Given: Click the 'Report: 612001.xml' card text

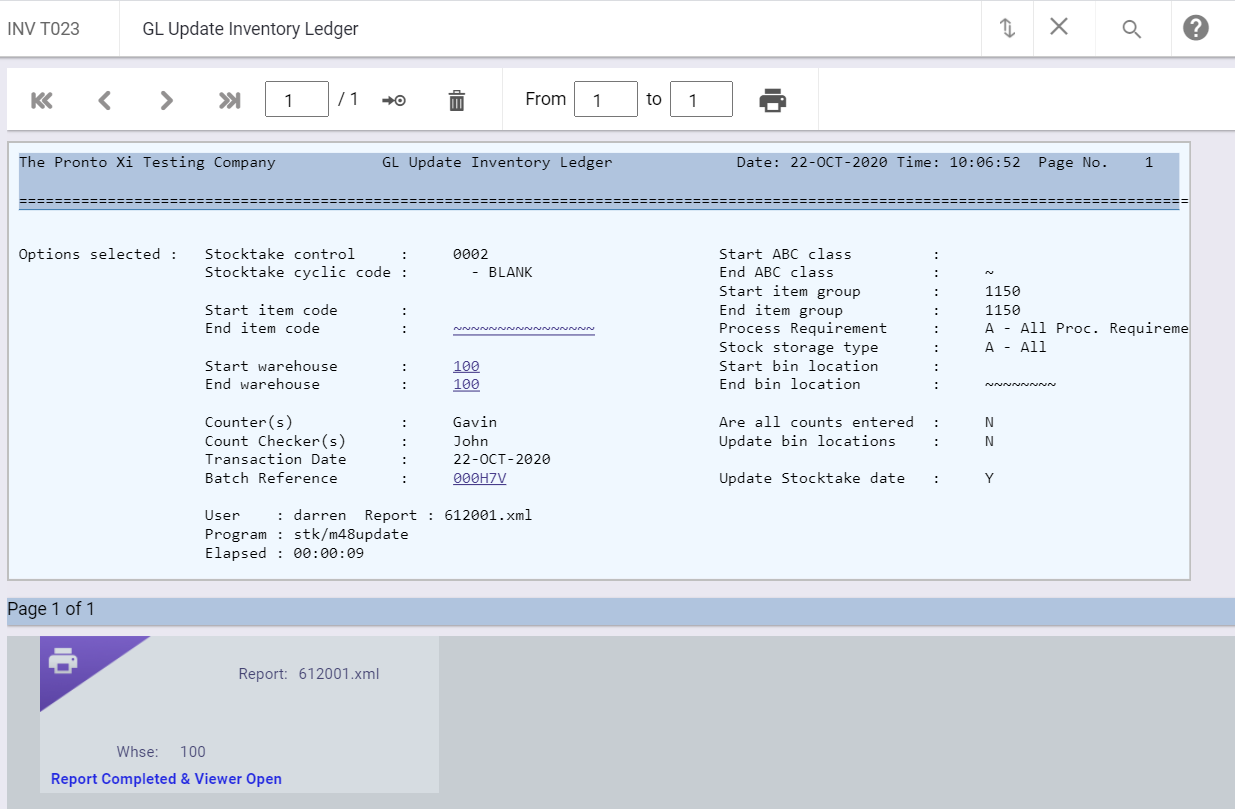Looking at the screenshot, I should click(x=309, y=674).
